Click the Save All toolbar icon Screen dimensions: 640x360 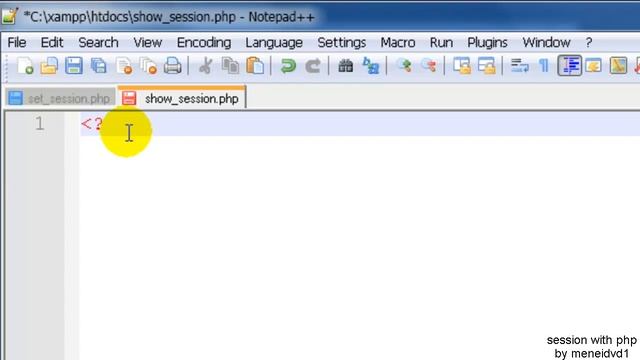[99, 66]
